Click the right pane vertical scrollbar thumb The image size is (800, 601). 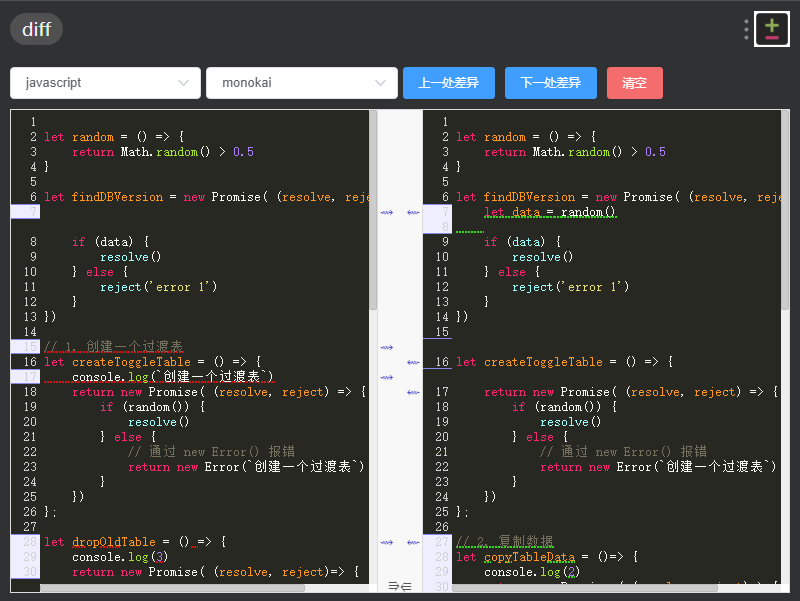click(x=785, y=210)
